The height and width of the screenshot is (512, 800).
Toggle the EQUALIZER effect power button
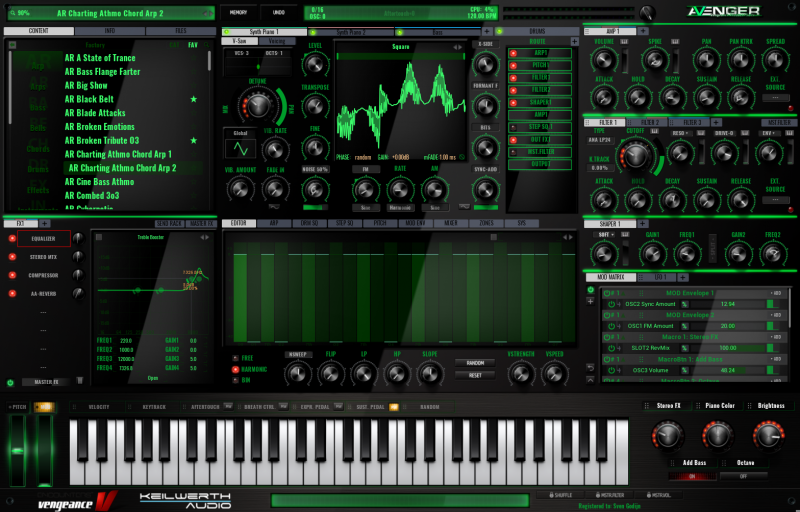coord(12,239)
